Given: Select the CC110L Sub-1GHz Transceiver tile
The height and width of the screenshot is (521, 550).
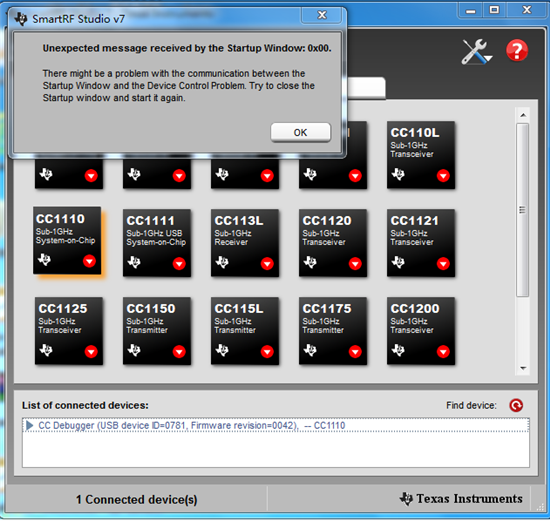Looking at the screenshot, I should click(421, 155).
